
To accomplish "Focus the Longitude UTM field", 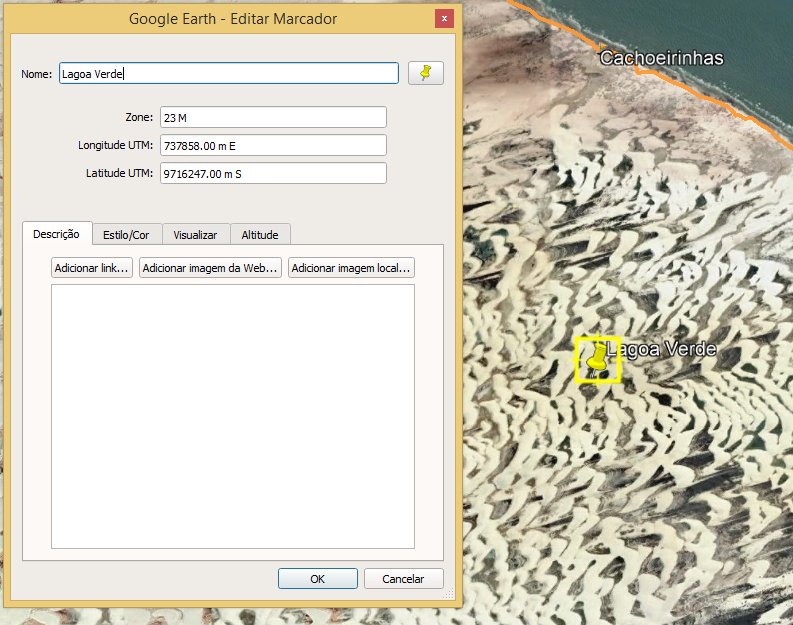I will click(x=272, y=145).
